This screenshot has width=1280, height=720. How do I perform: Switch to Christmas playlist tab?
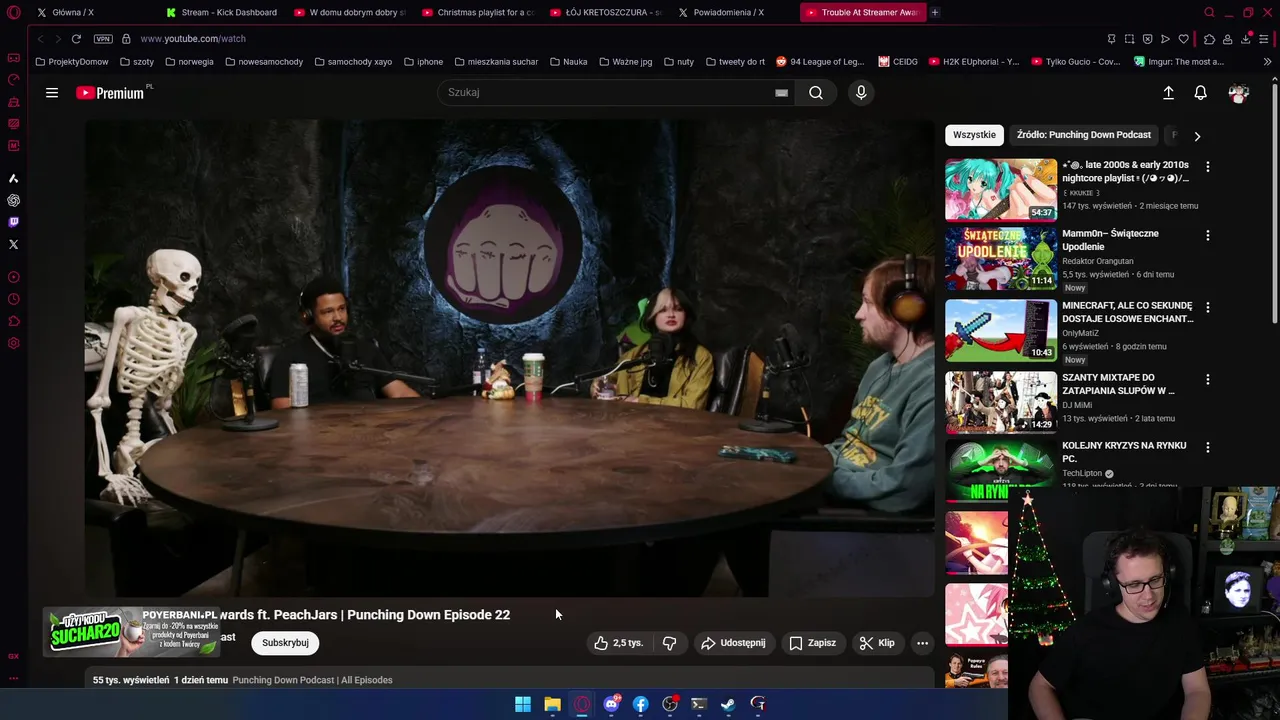478,13
